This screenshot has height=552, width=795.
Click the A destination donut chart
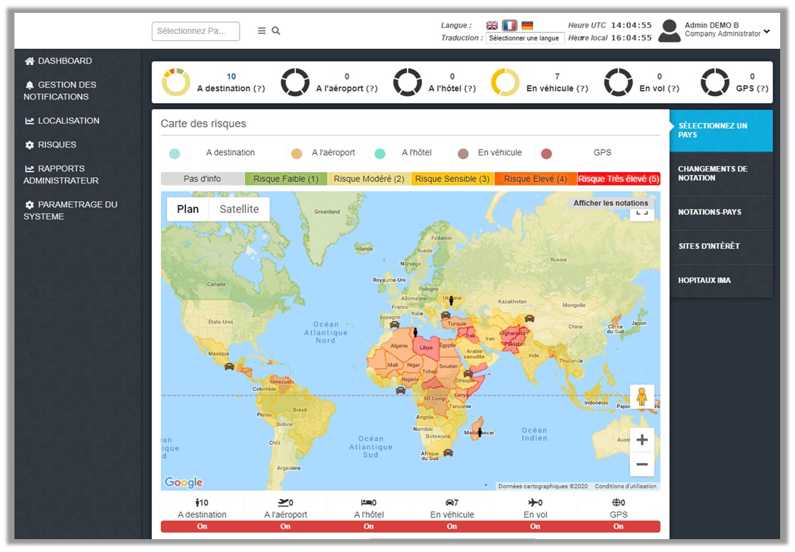(x=175, y=82)
